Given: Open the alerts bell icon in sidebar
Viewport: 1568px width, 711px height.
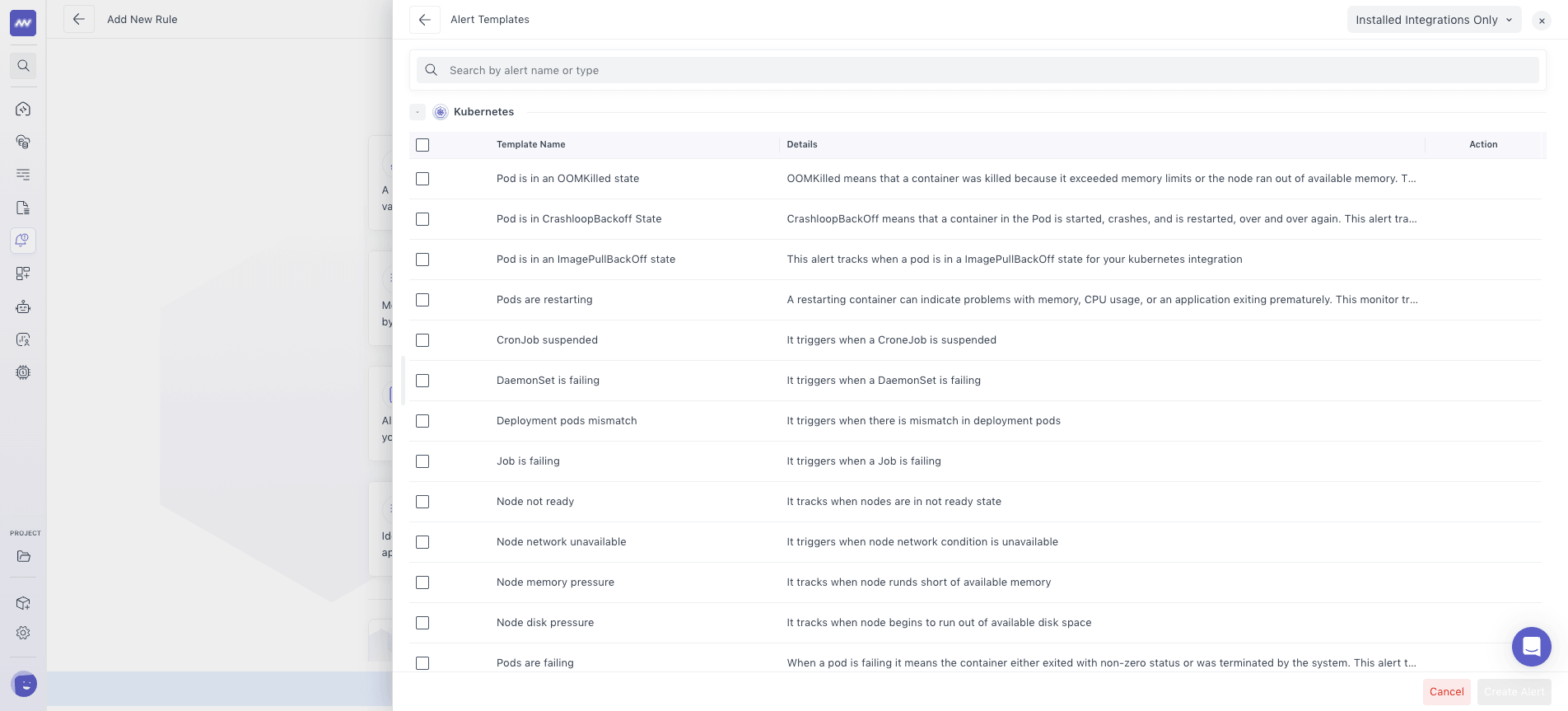Looking at the screenshot, I should (x=23, y=241).
